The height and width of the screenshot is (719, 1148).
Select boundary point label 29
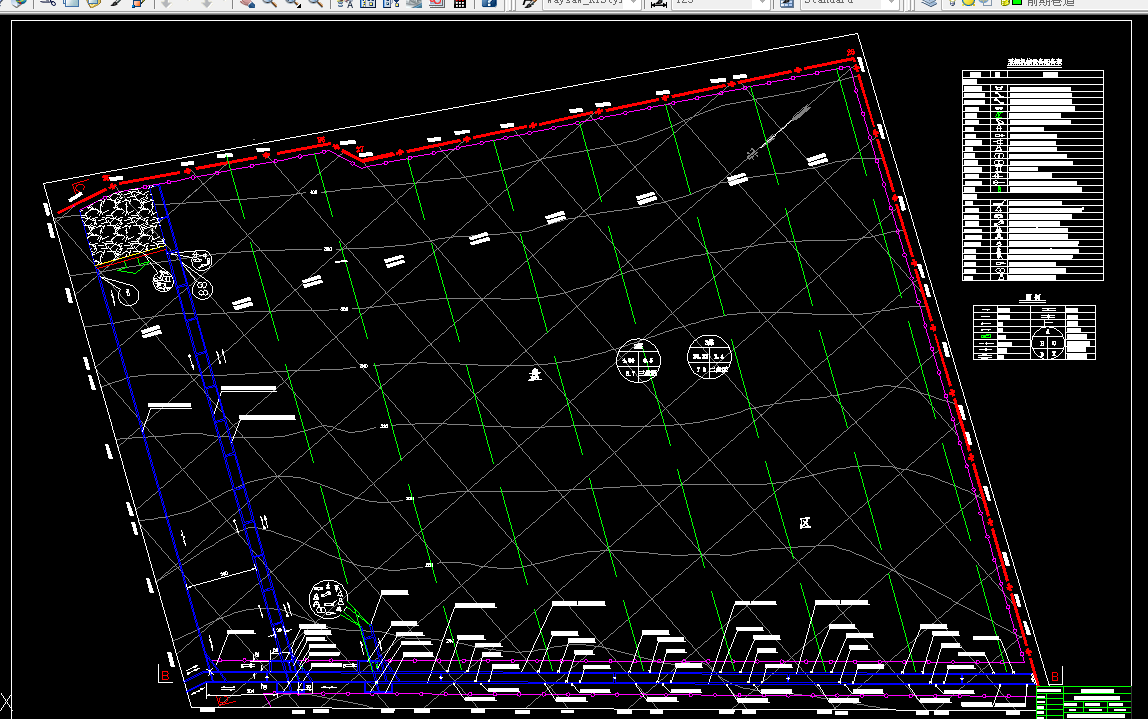[851, 53]
